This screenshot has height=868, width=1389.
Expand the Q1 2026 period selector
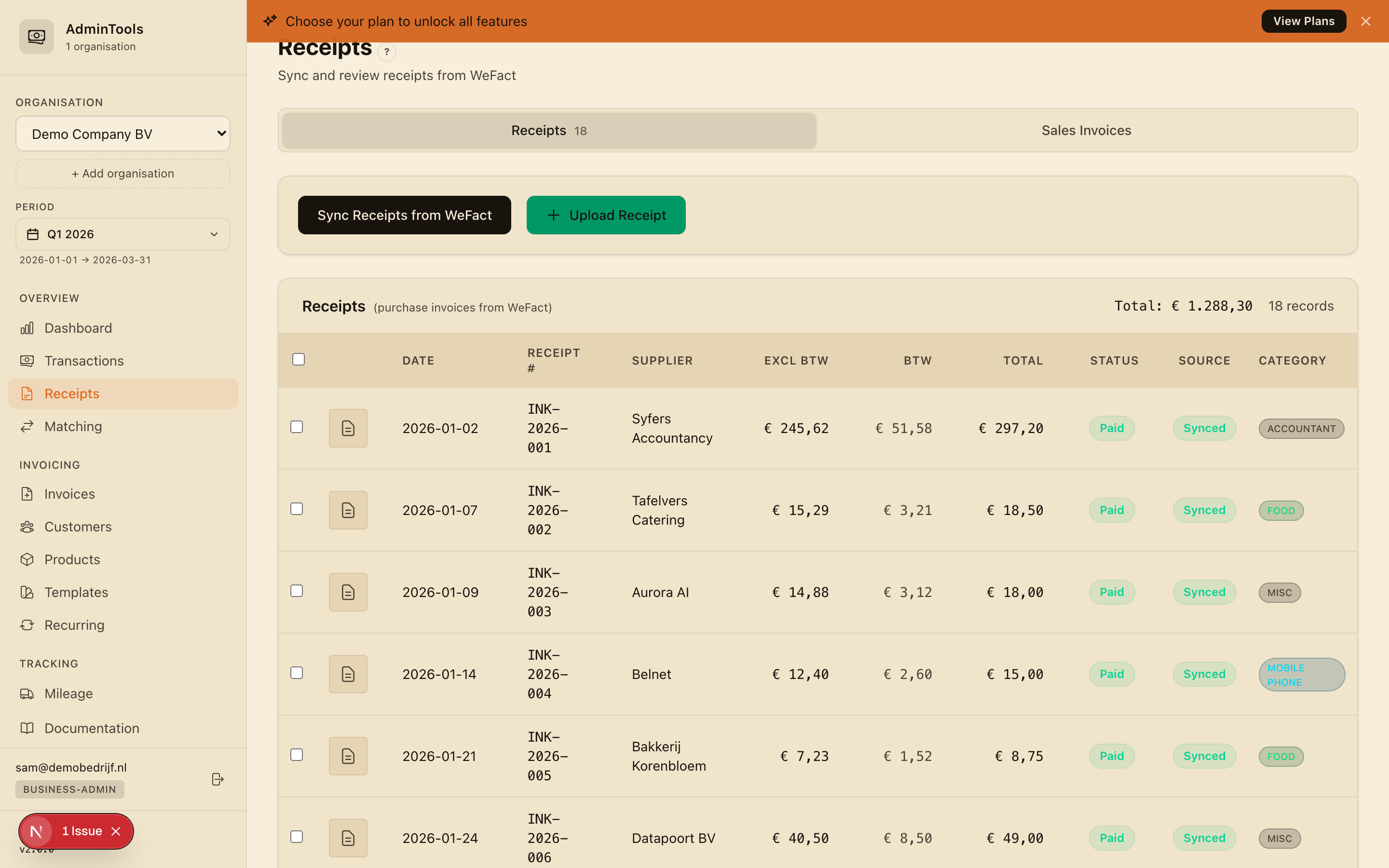123,234
